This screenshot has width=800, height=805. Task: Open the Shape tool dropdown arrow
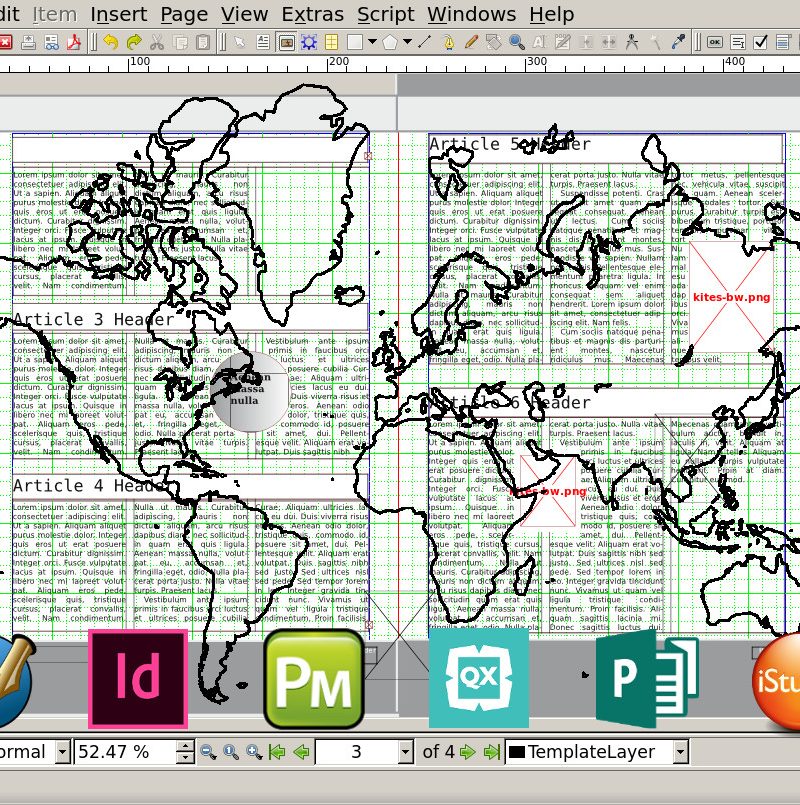point(372,42)
